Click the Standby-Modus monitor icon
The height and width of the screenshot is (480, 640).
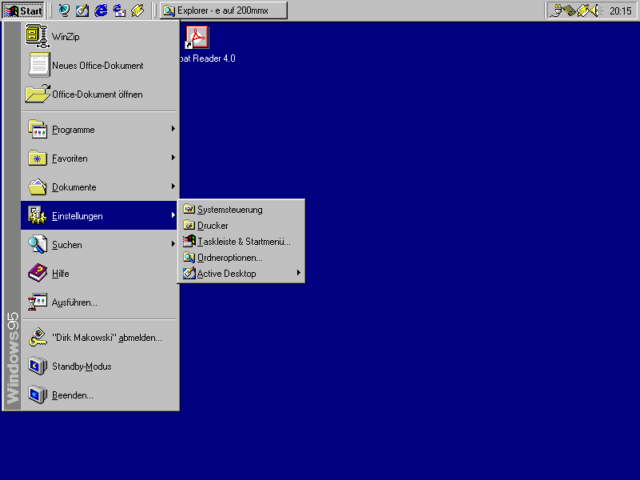click(38, 366)
